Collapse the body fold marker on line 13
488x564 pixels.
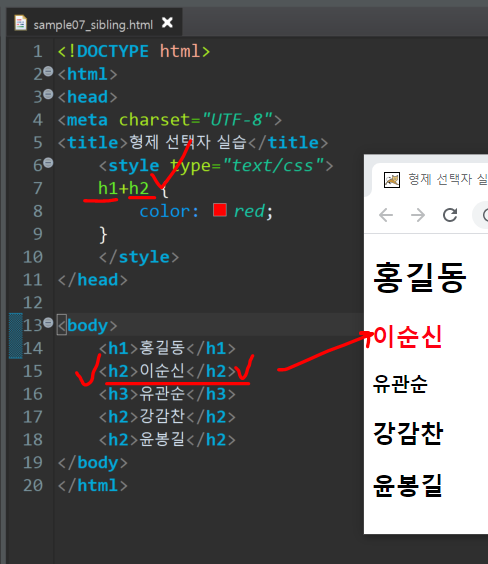point(48,322)
